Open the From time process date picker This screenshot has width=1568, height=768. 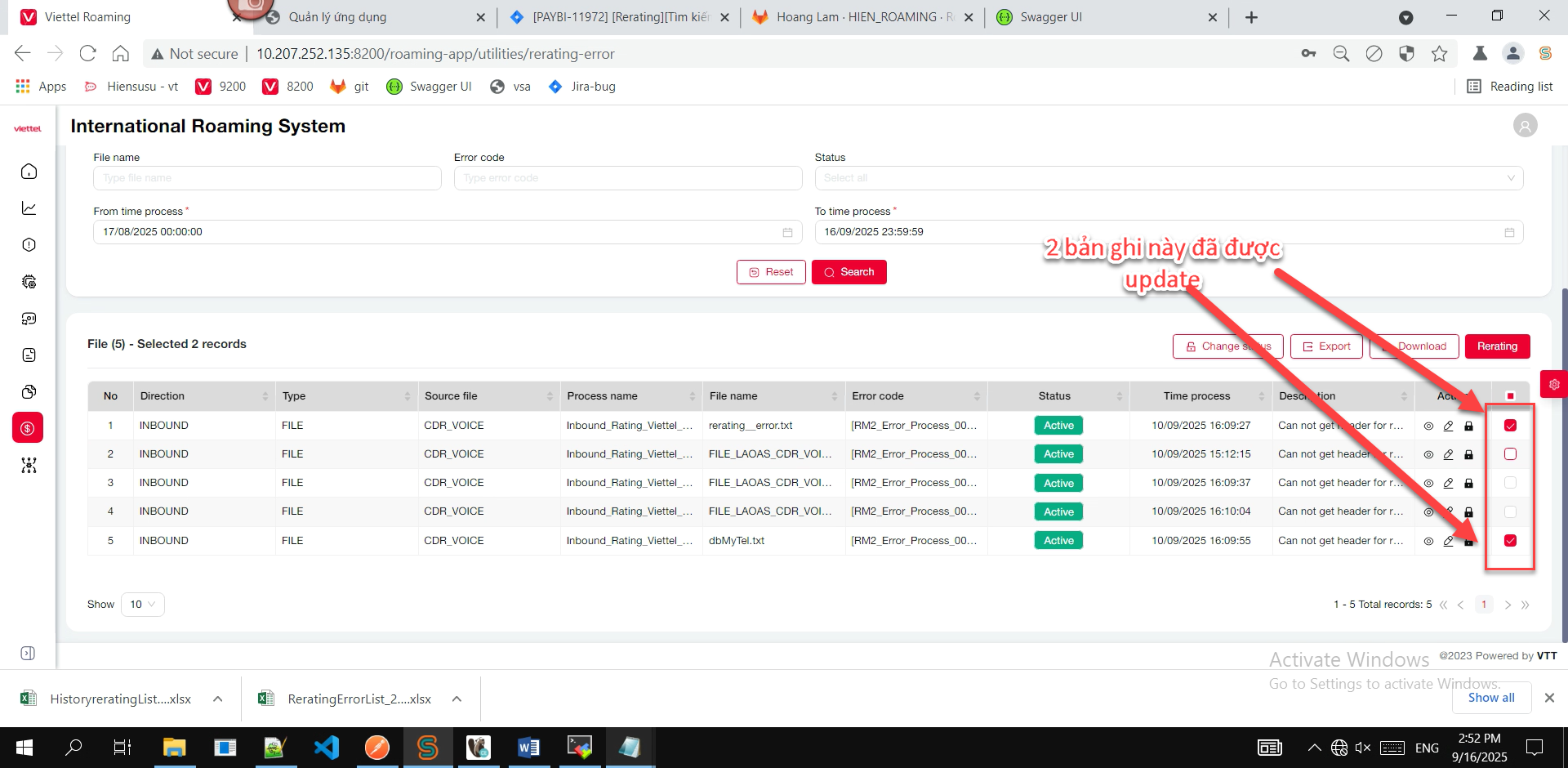point(442,232)
